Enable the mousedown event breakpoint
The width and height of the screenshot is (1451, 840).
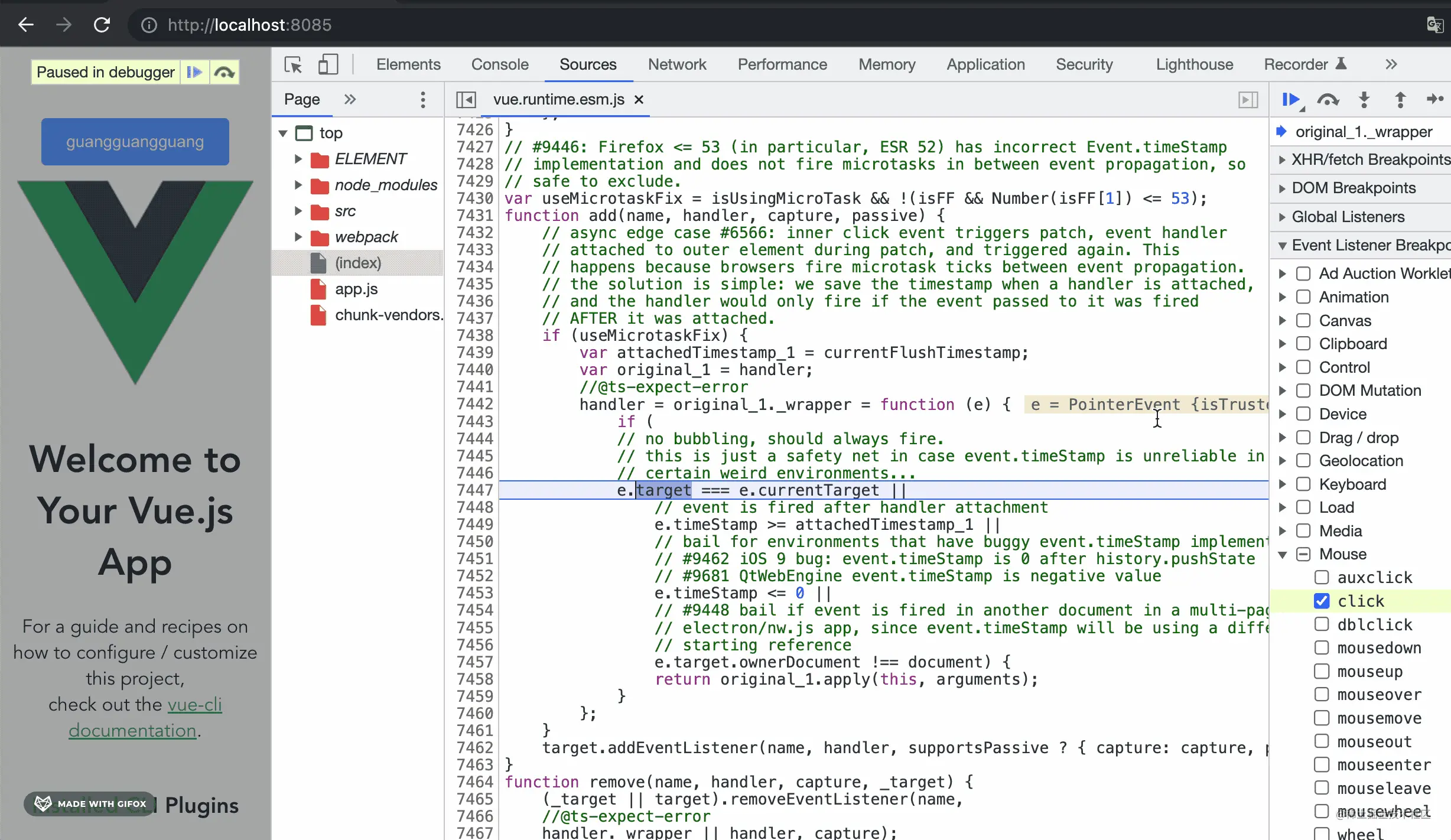tap(1322, 648)
